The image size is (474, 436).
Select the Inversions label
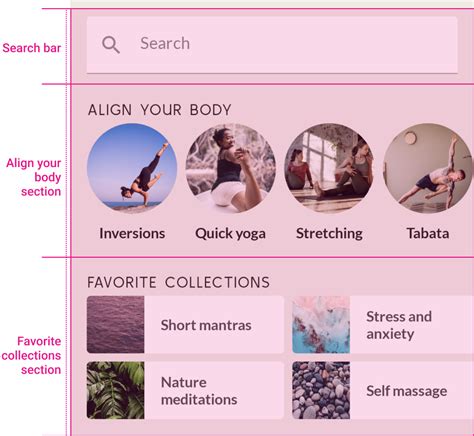pyautogui.click(x=132, y=233)
